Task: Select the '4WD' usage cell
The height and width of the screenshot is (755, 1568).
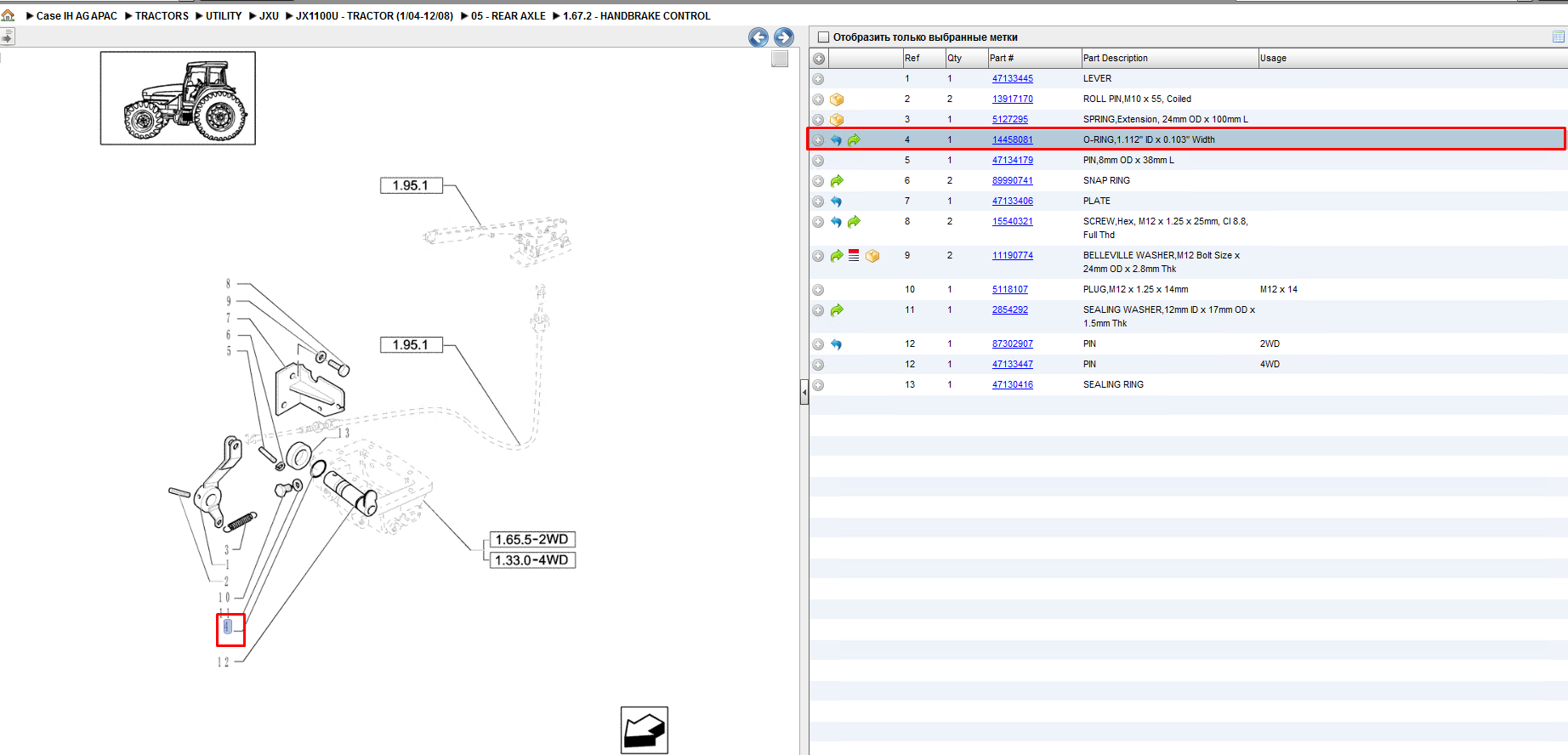Action: point(1270,364)
